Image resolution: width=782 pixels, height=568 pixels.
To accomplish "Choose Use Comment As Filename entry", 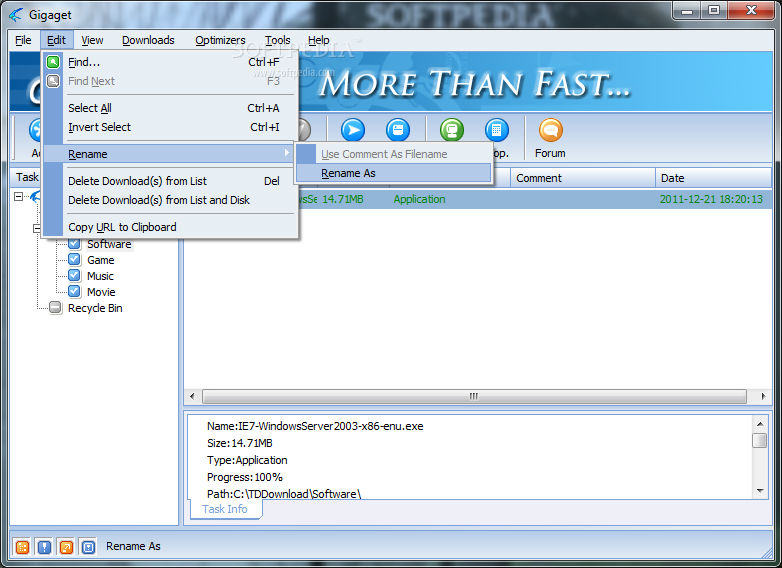I will point(393,154).
